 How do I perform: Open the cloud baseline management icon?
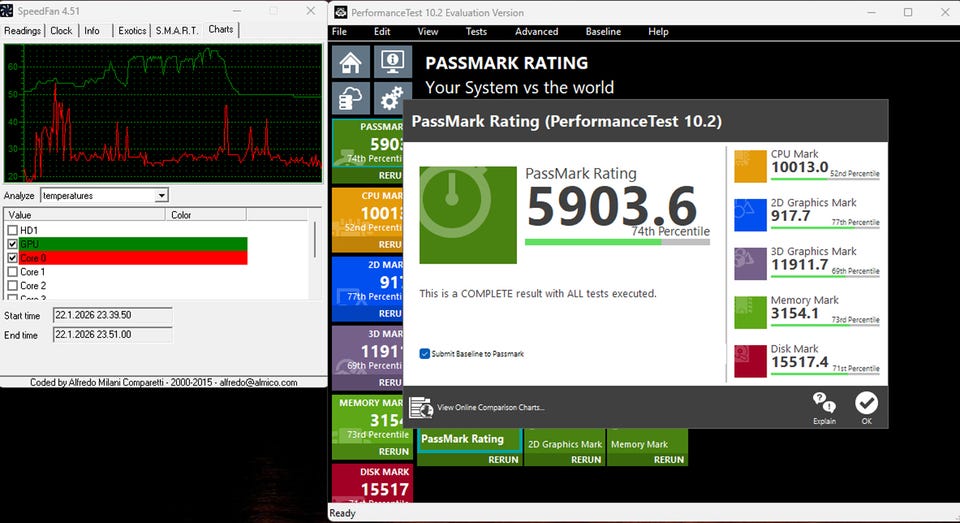(351, 98)
